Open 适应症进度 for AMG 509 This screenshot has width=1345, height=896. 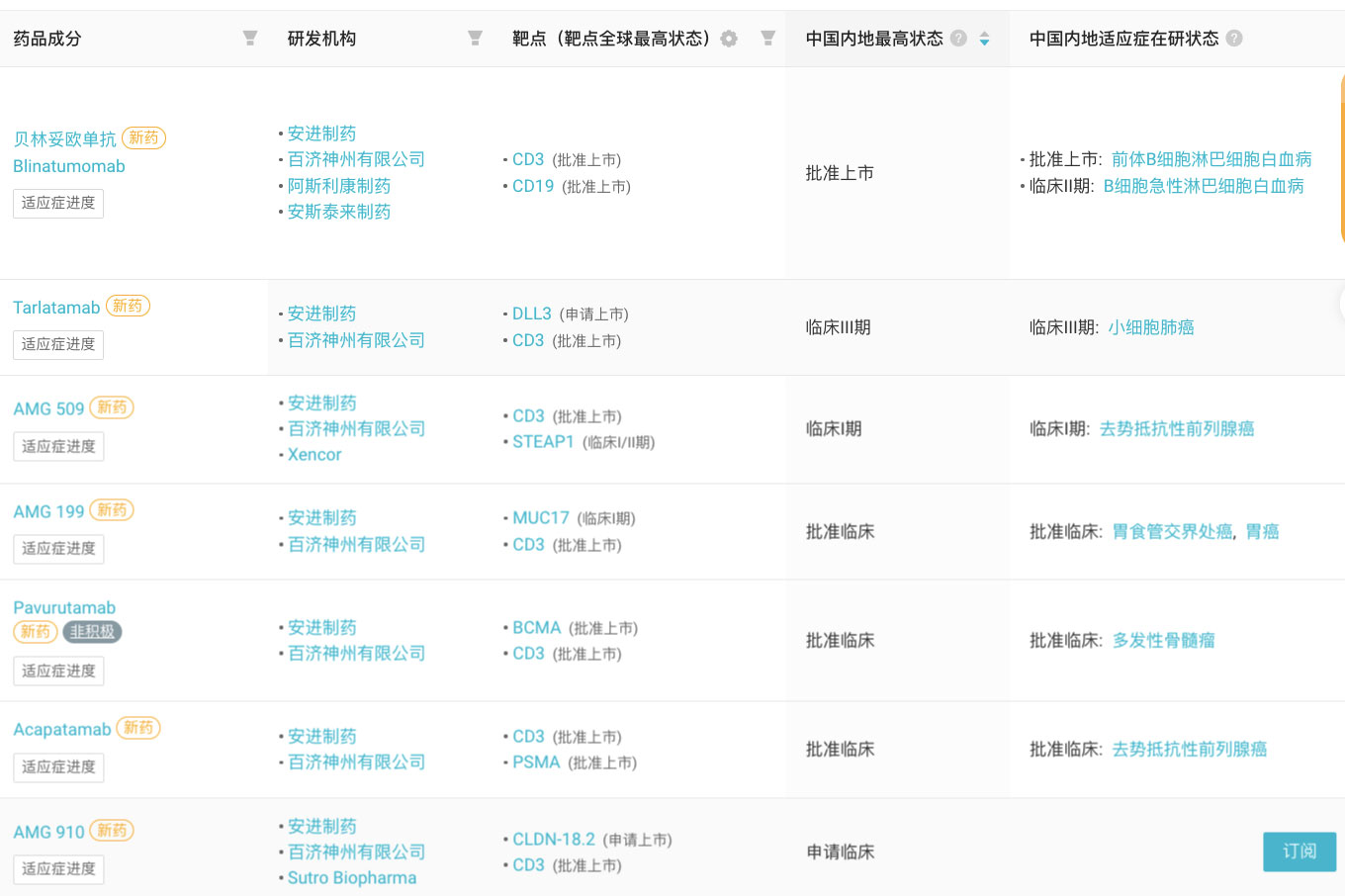[58, 446]
